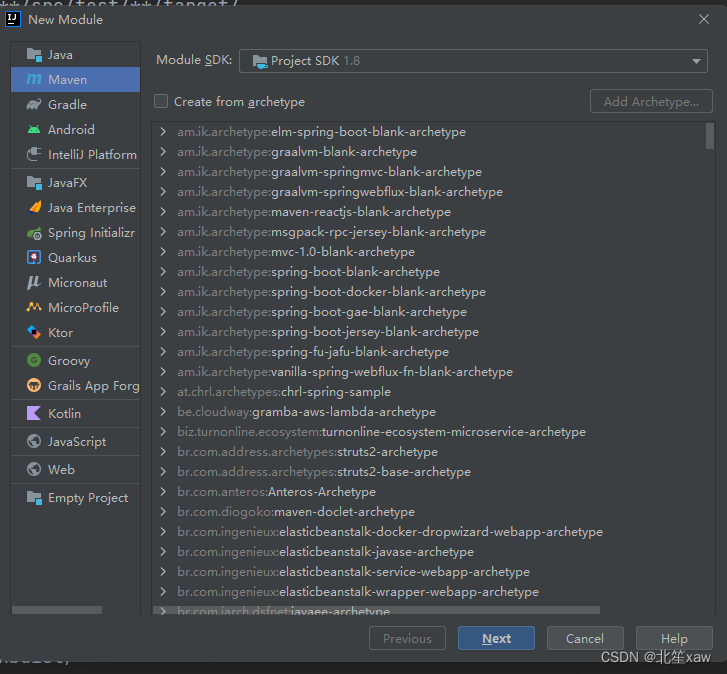
Task: Click the Spring Initializr leaf icon
Action: pos(34,233)
